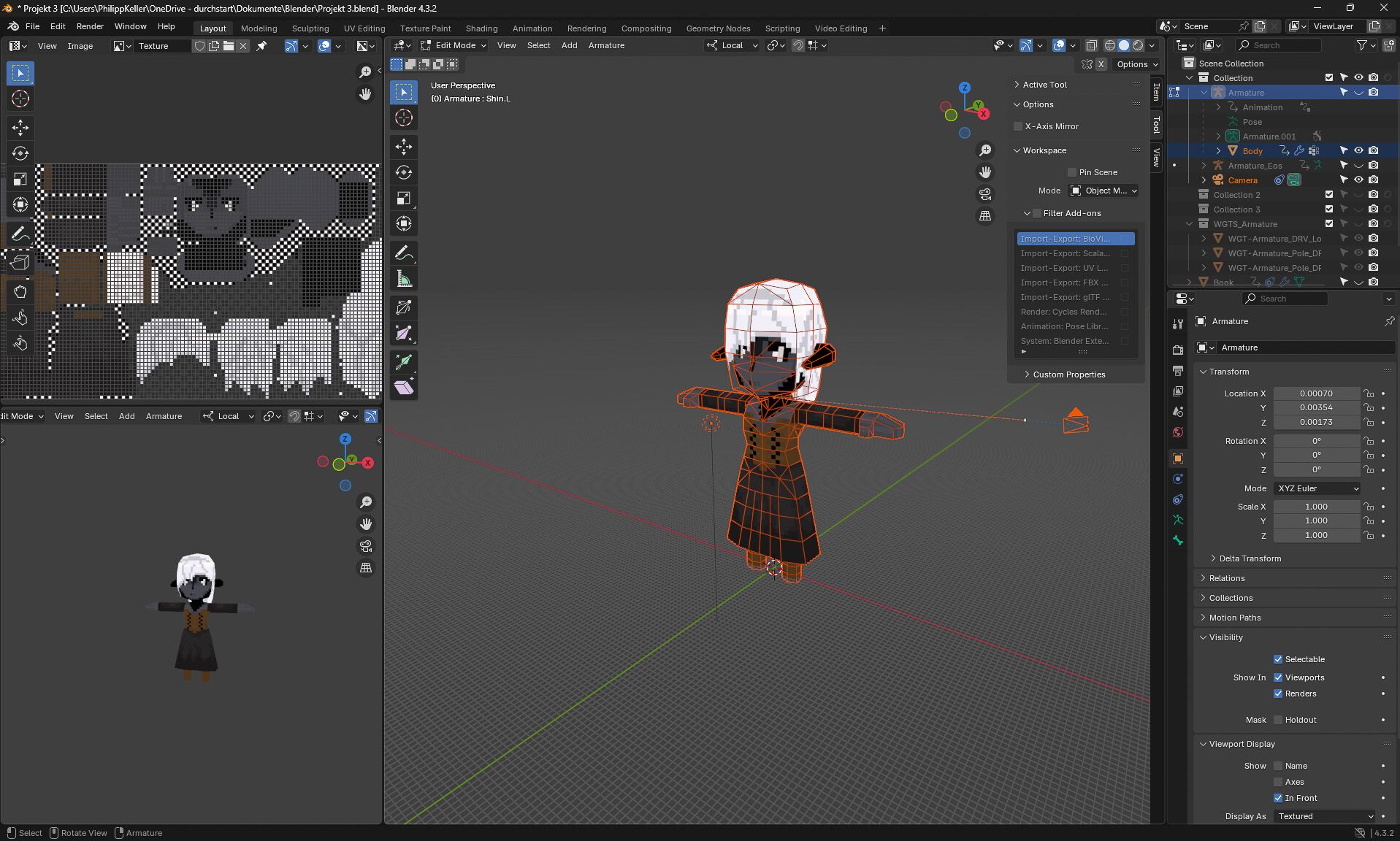Screen dimensions: 1400x841
Task: Select the Move tool in 3D viewport toolbar
Action: (x=404, y=147)
